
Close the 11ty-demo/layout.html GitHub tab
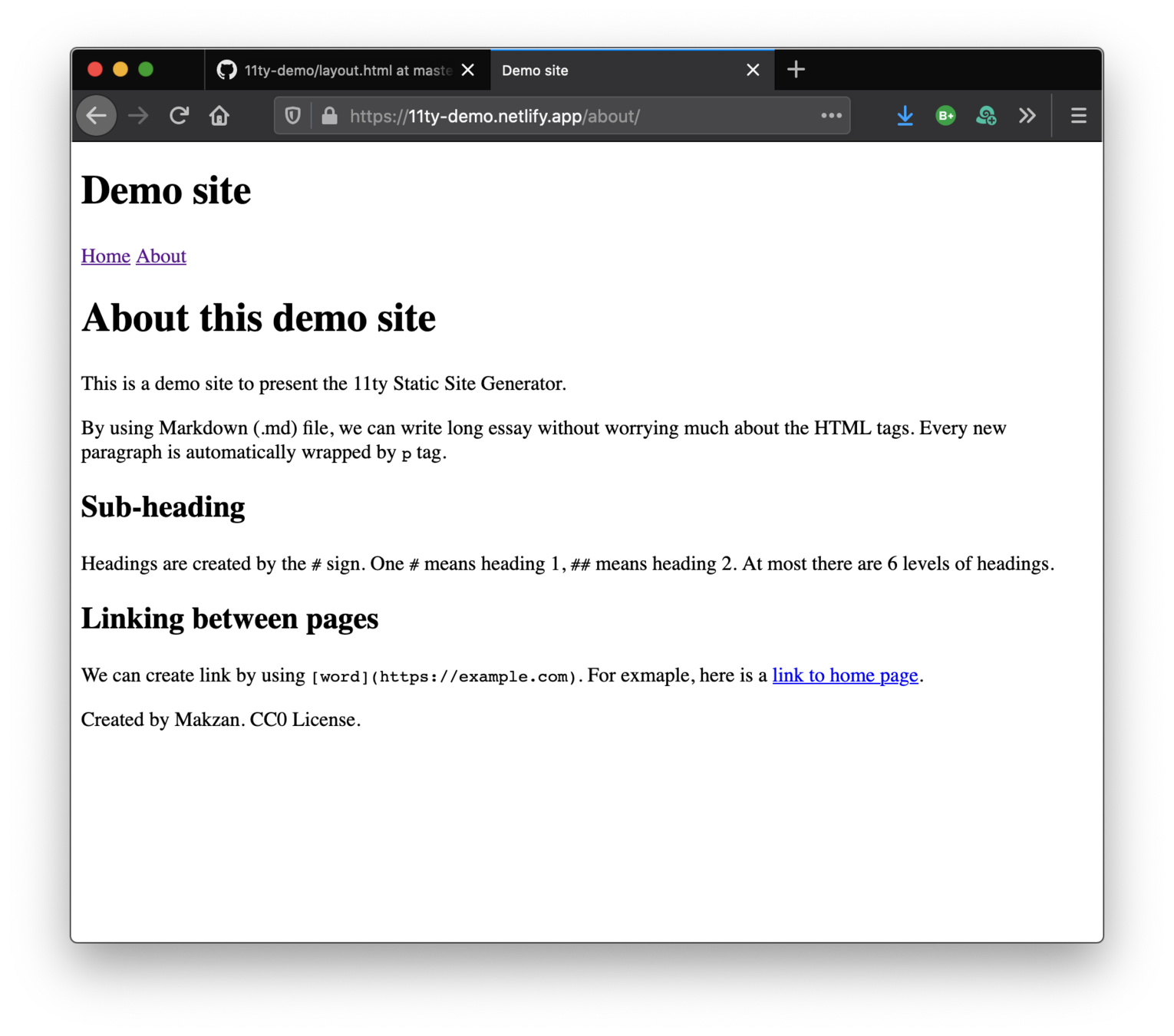click(467, 70)
